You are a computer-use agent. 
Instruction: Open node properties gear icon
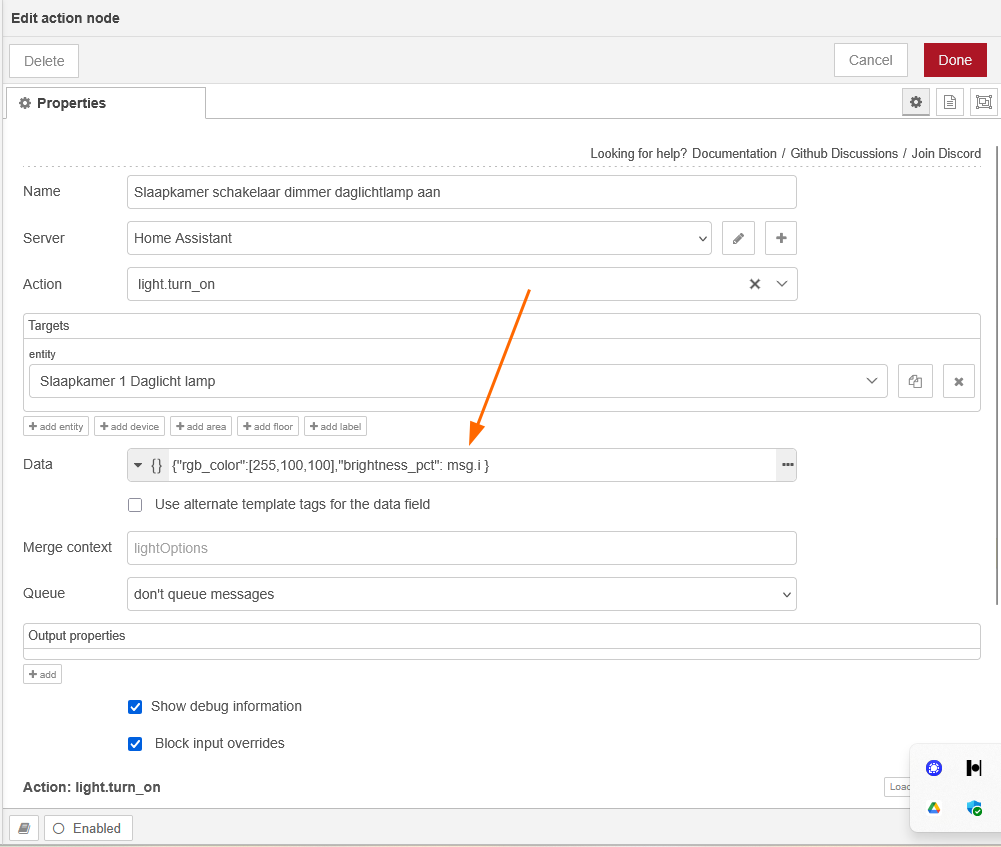[x=915, y=102]
